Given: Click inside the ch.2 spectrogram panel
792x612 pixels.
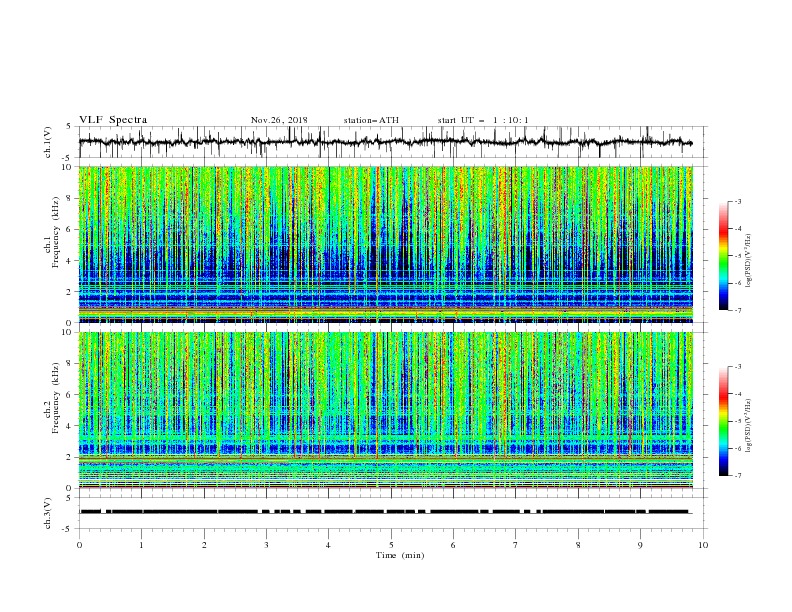Looking at the screenshot, I should [385, 410].
